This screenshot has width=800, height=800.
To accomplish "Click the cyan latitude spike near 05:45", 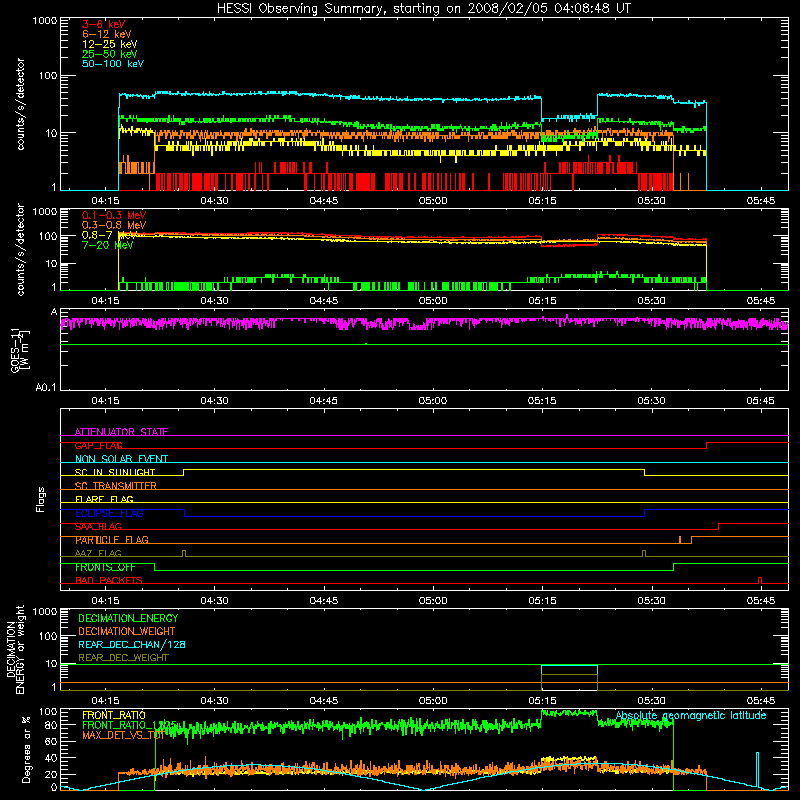I will pos(757,770).
